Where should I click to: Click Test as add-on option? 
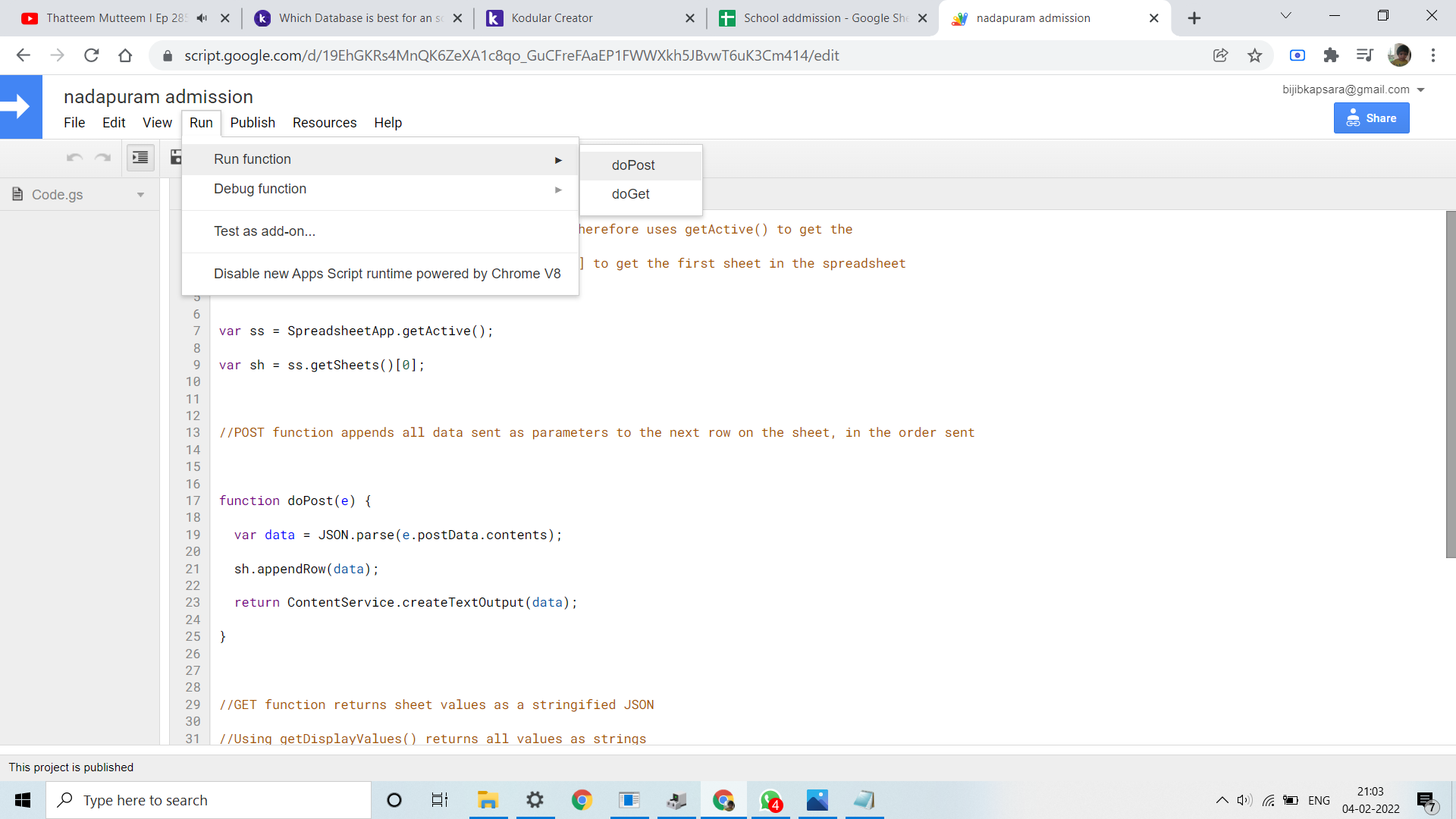[x=265, y=231]
